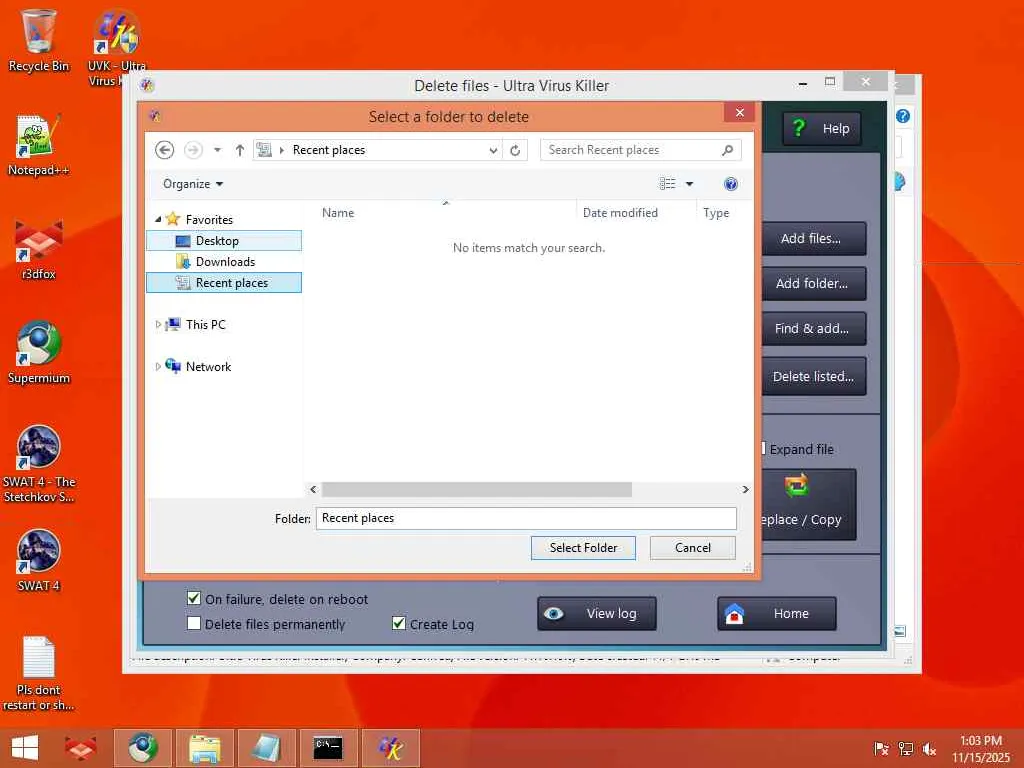
Task: Cancel the folder selection dialog
Action: point(693,548)
